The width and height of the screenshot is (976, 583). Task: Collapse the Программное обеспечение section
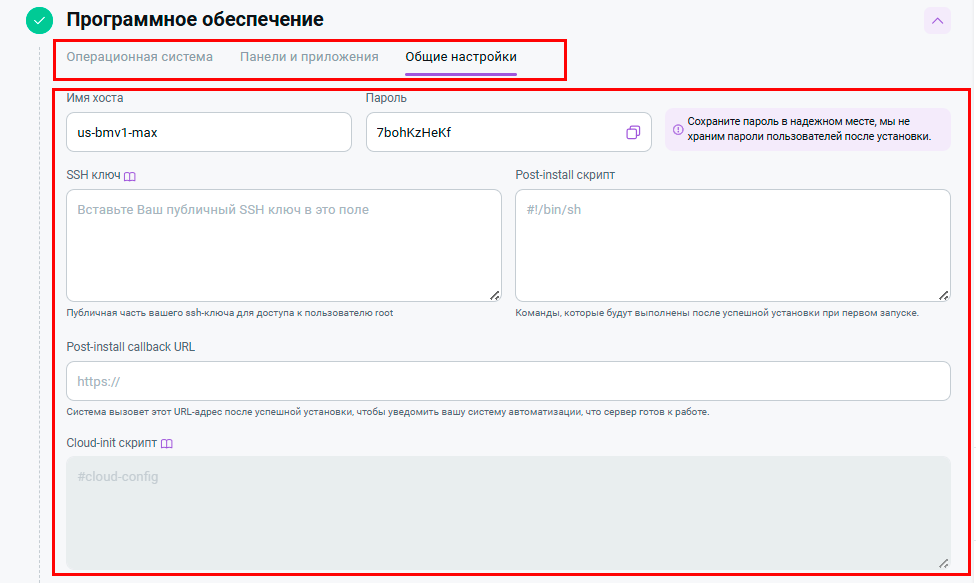[937, 20]
